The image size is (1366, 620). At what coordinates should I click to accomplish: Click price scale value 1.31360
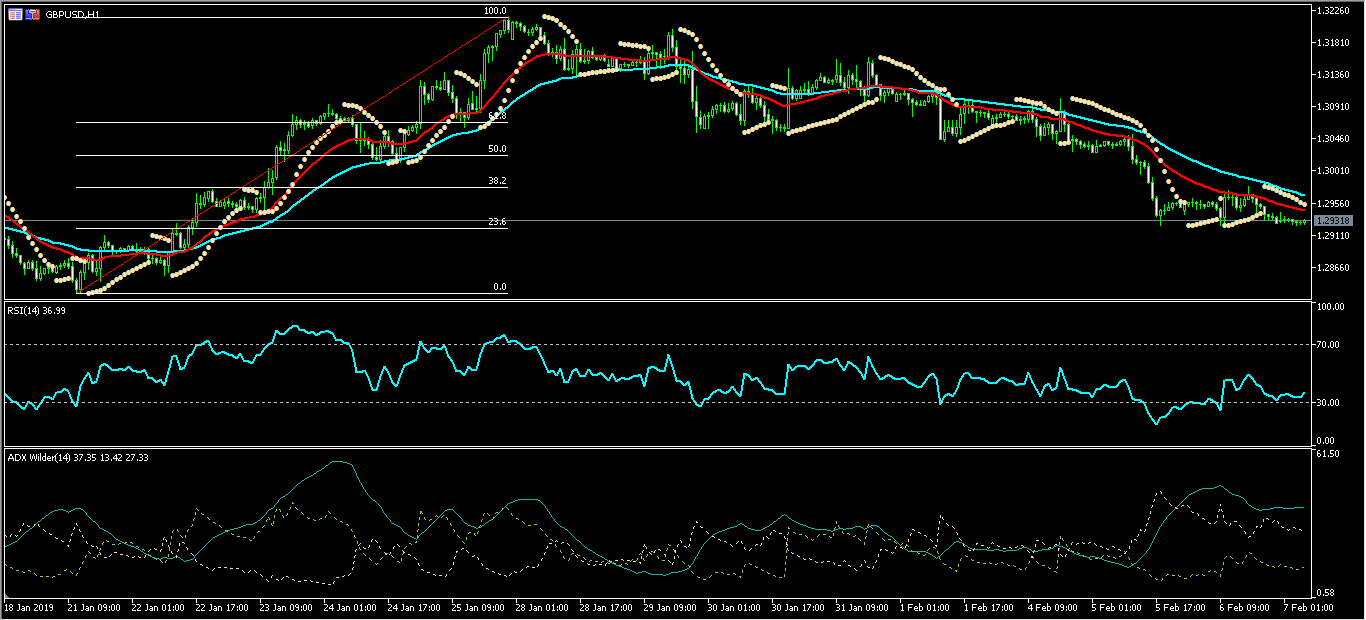coord(1335,75)
